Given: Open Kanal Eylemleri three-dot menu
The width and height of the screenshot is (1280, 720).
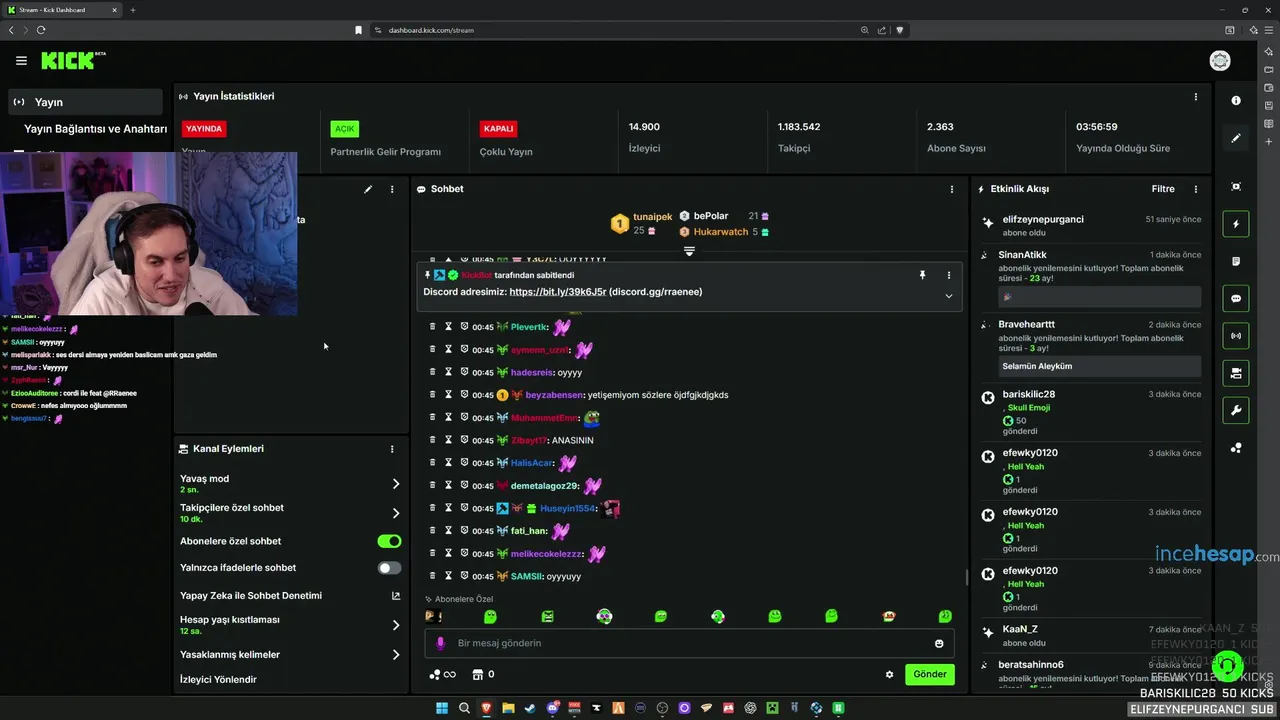Looking at the screenshot, I should click(x=392, y=449).
